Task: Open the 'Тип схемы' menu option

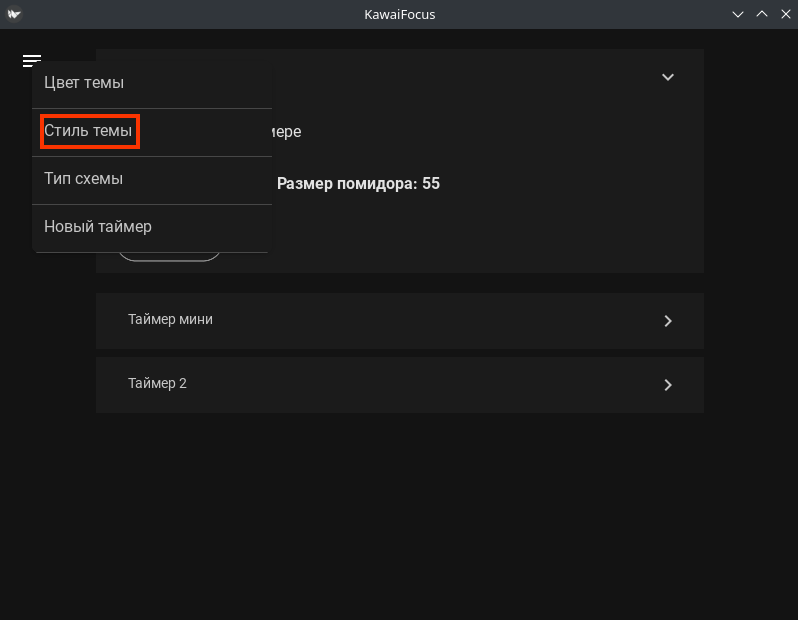Action: click(84, 179)
